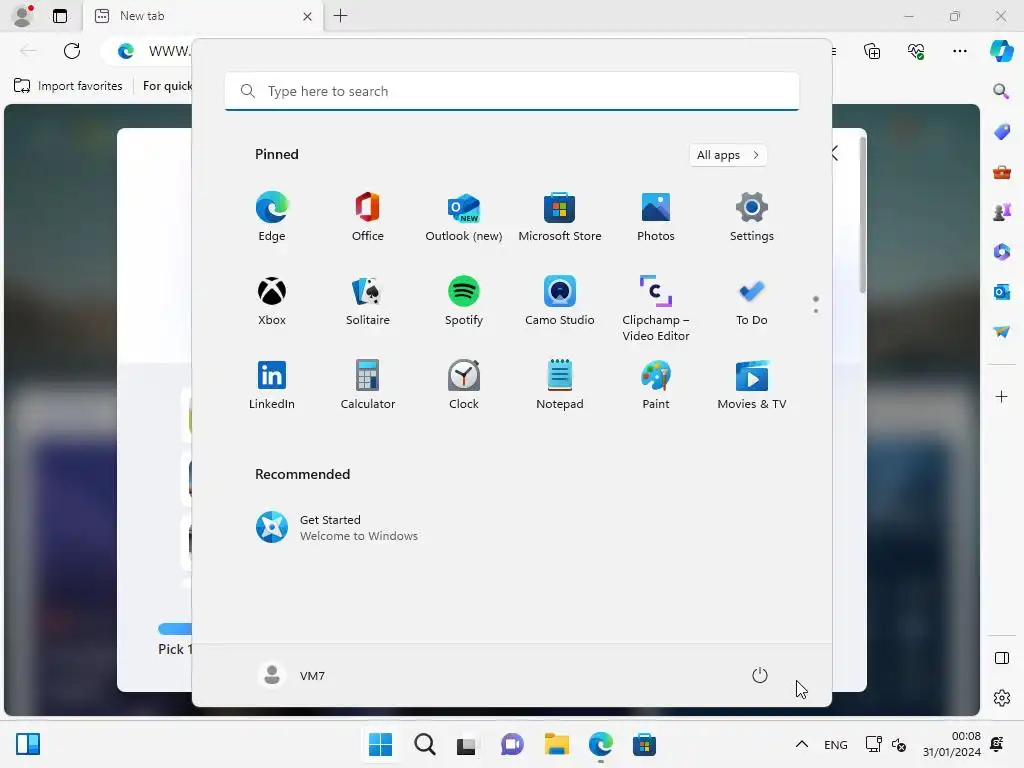1024x768 pixels.
Task: Open Settings from pinned apps
Action: [x=752, y=217]
